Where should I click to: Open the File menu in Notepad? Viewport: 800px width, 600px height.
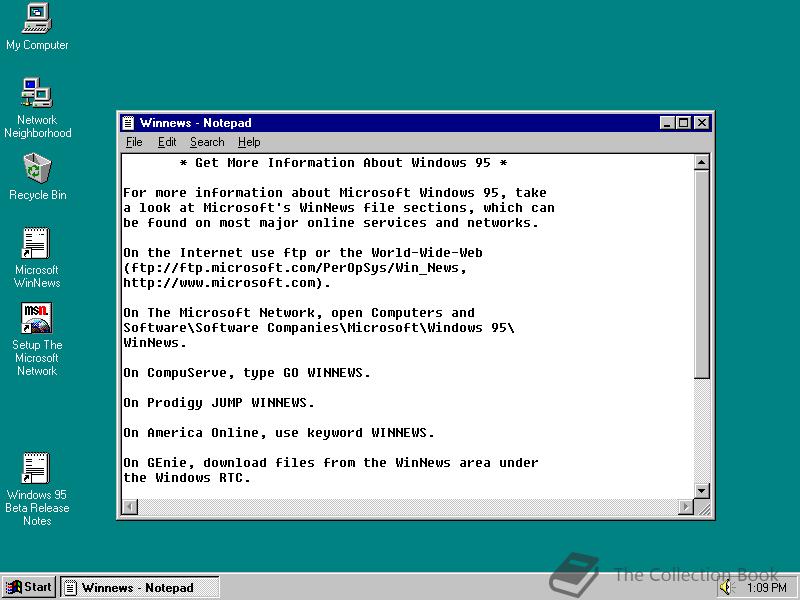click(134, 142)
